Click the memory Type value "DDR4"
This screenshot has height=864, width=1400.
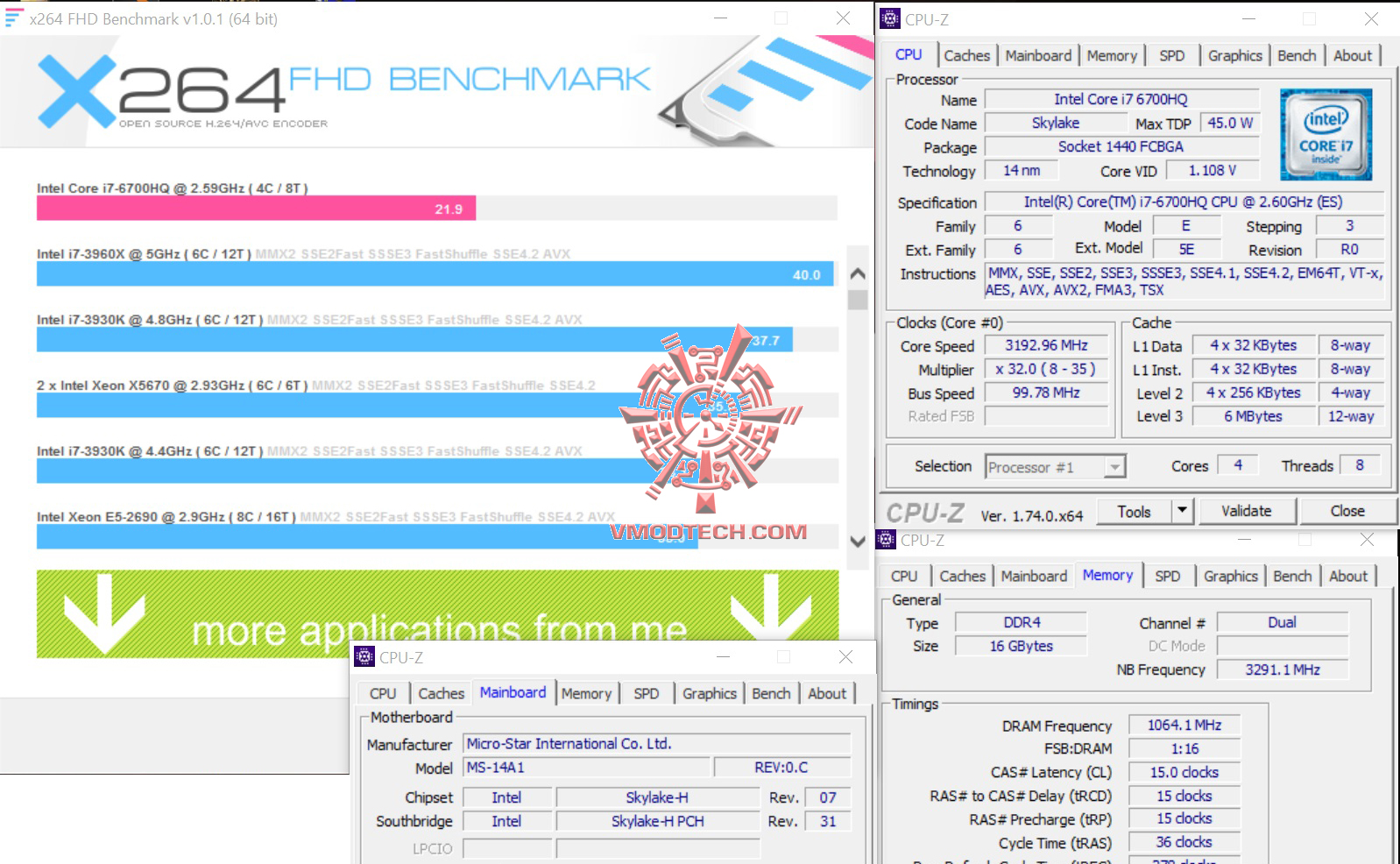(1022, 623)
